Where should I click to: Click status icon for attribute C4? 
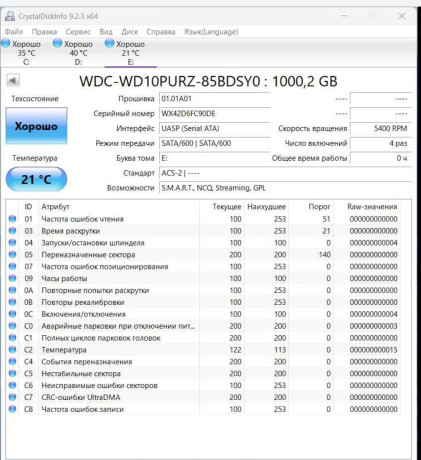click(12, 361)
